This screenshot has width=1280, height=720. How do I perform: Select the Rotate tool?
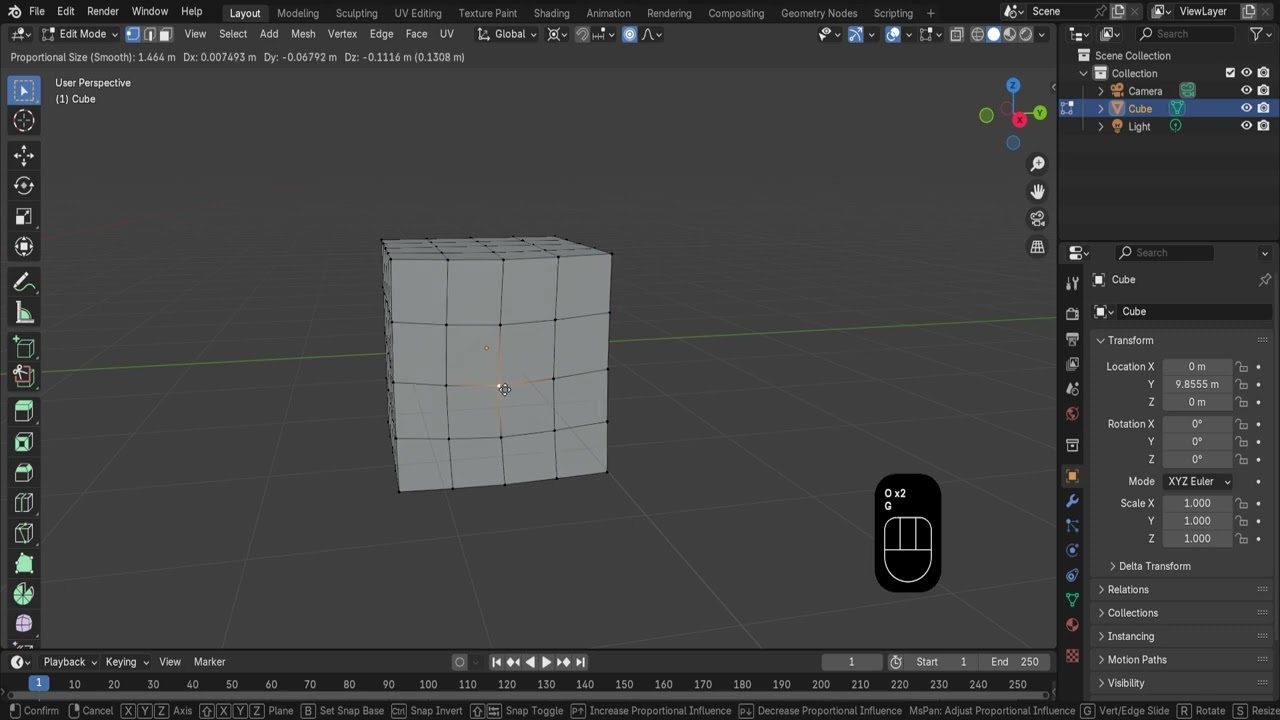[x=24, y=186]
